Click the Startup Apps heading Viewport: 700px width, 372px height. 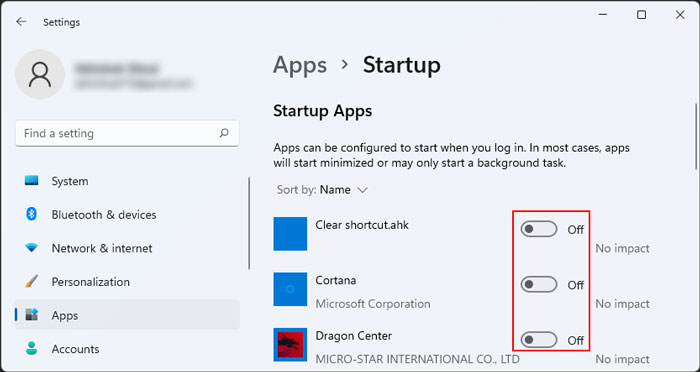[322, 111]
